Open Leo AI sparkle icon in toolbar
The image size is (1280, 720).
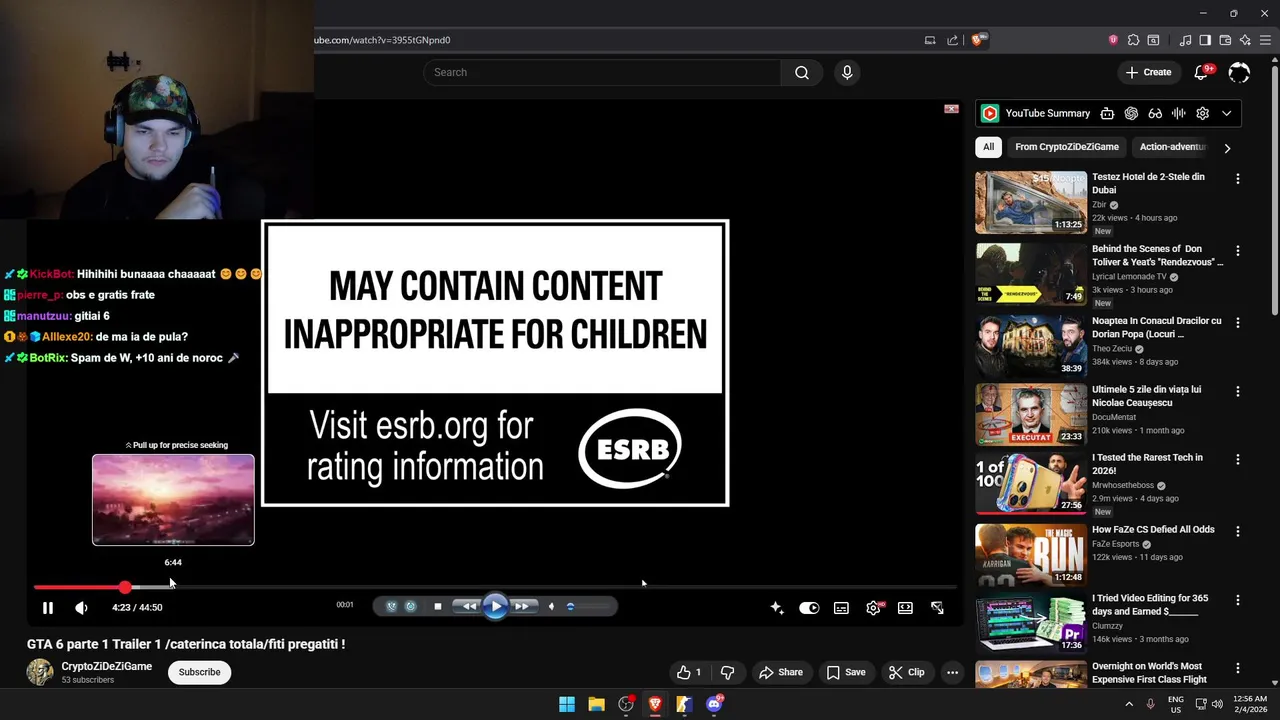[1245, 40]
